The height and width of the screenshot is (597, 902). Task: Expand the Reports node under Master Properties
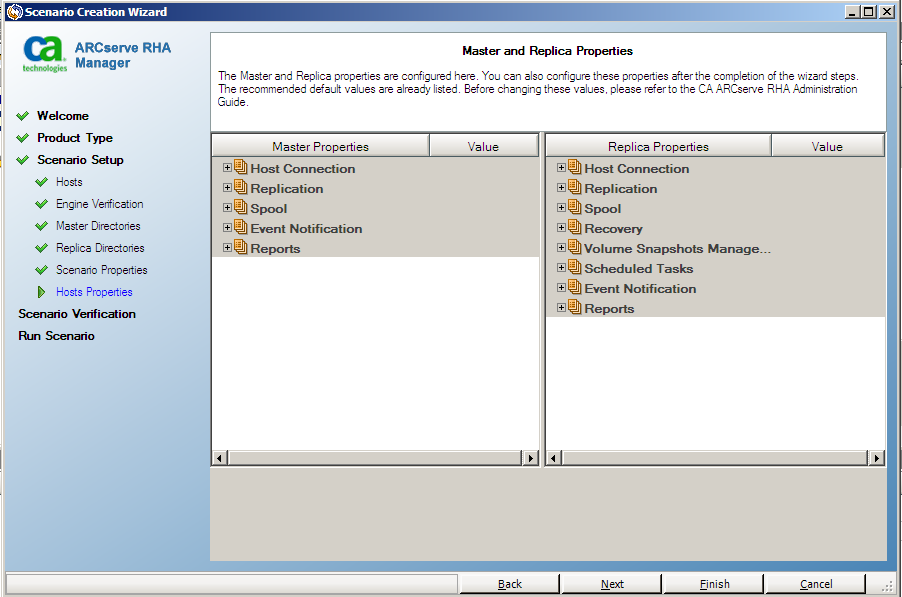[226, 248]
